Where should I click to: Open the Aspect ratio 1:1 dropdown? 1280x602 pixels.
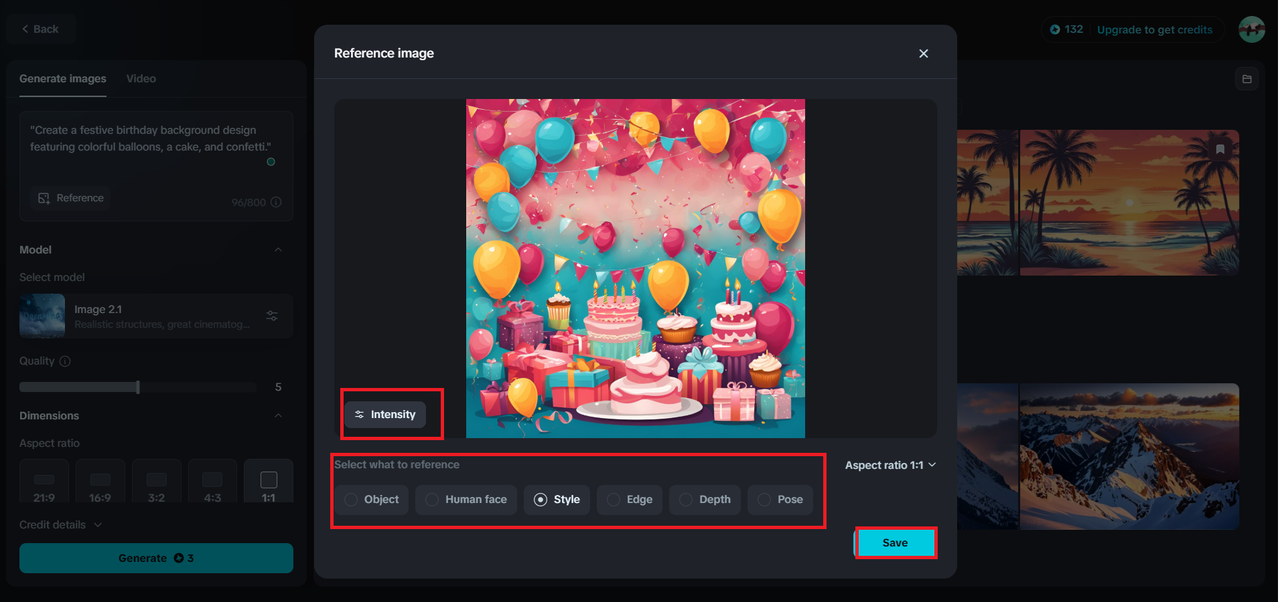click(x=890, y=465)
